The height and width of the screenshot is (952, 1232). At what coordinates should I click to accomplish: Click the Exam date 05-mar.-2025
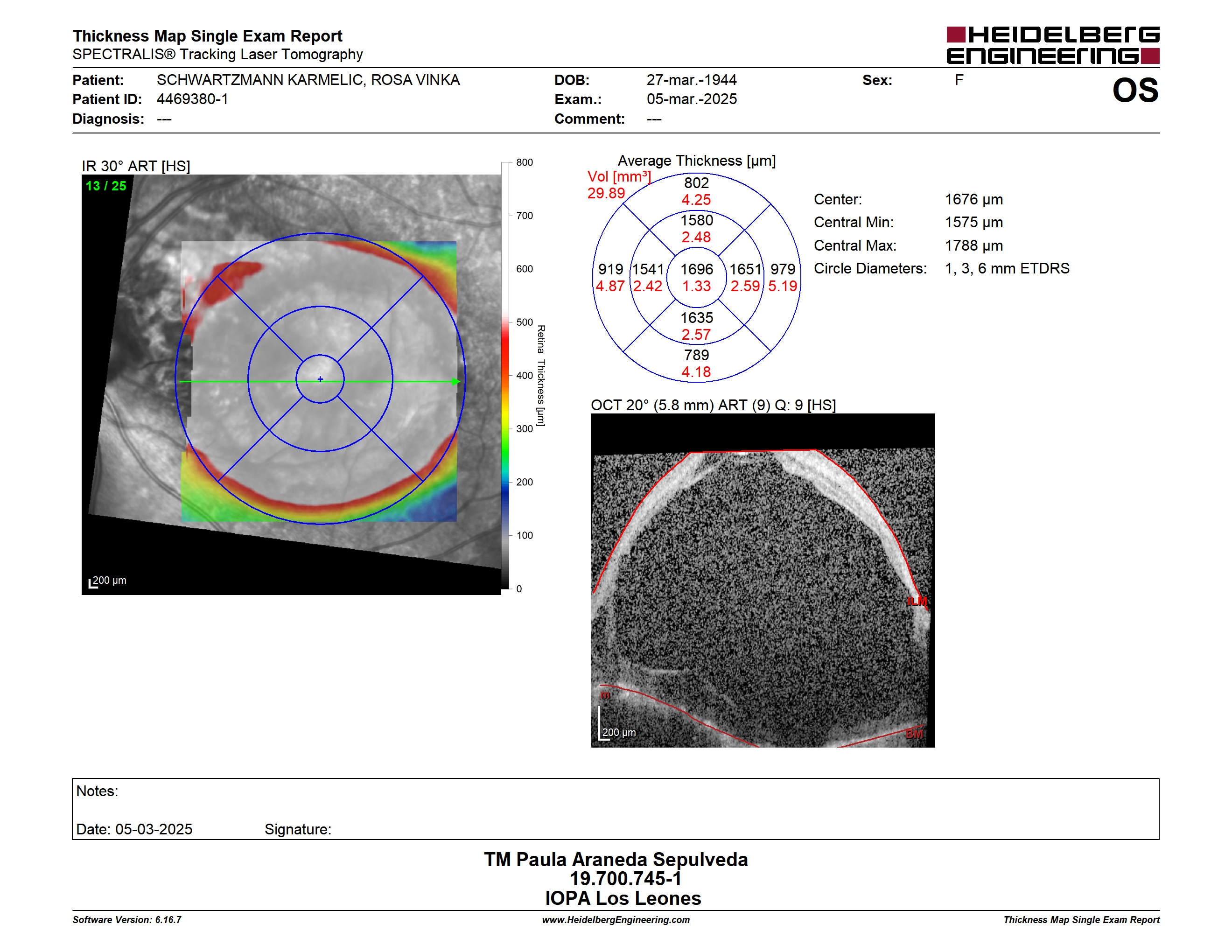pyautogui.click(x=692, y=98)
